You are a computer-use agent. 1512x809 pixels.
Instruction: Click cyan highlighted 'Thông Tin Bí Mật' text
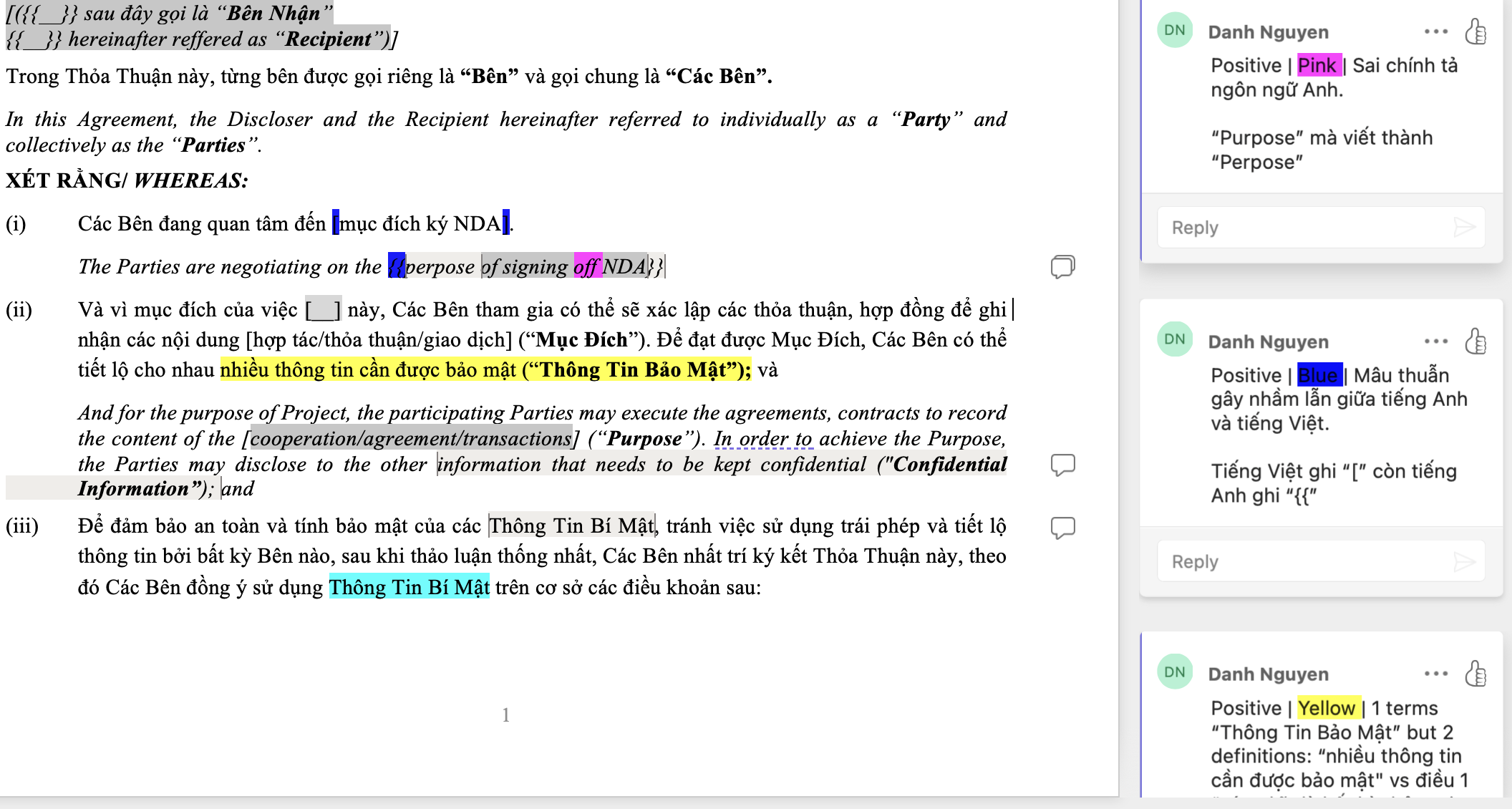pos(409,588)
